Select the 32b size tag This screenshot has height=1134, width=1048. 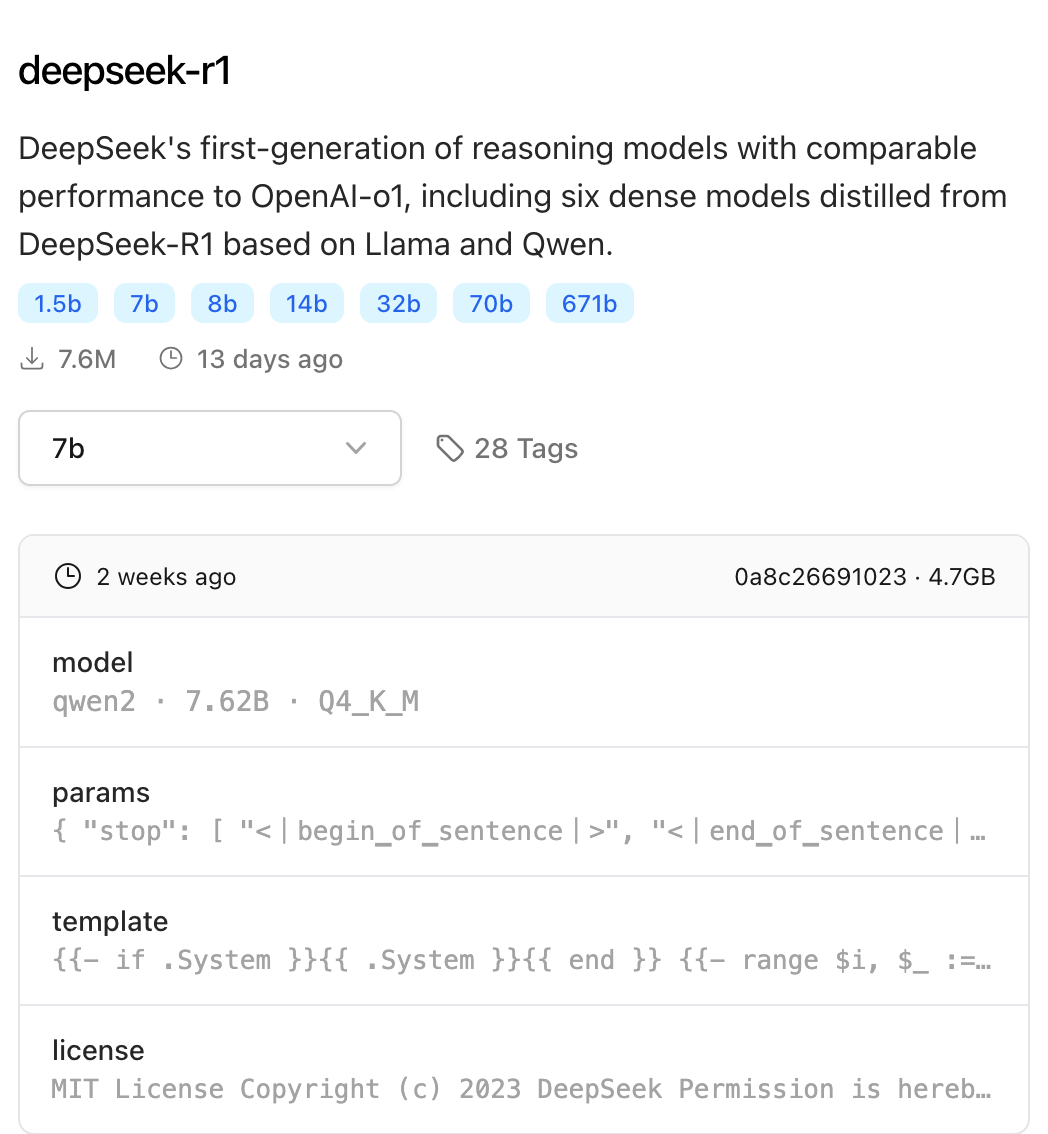tap(399, 303)
